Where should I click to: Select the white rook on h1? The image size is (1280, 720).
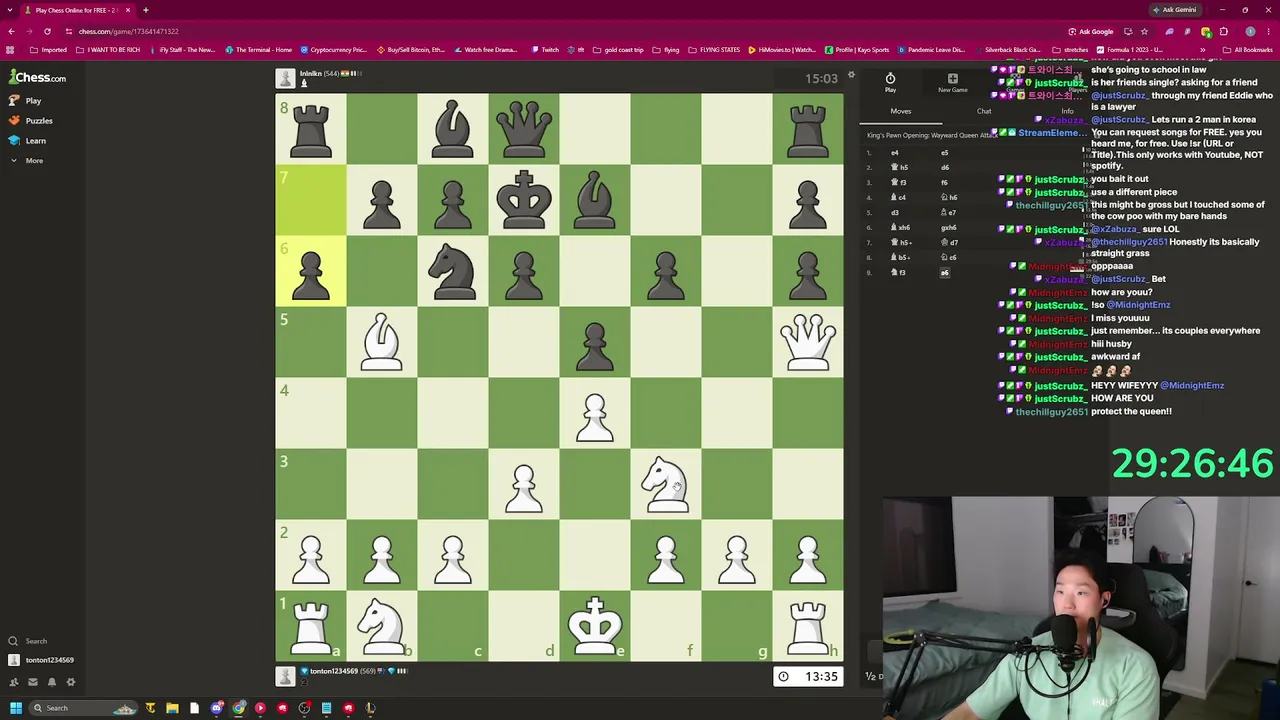click(807, 626)
